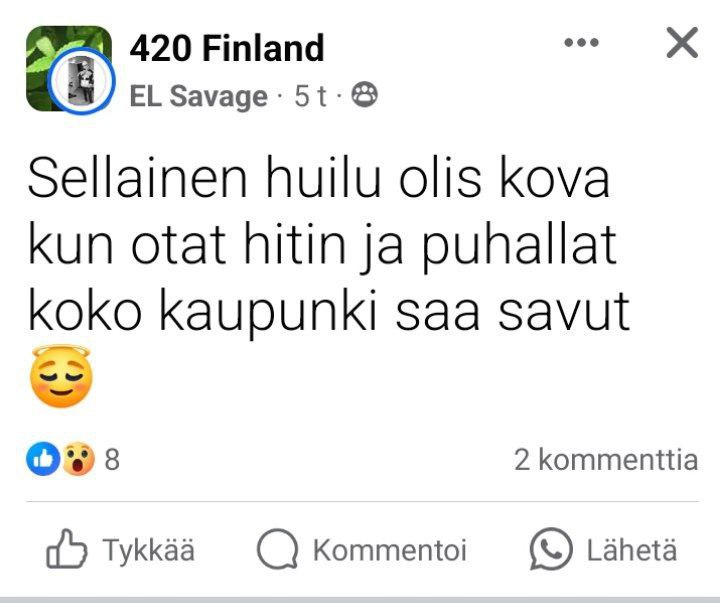Image resolution: width=720 pixels, height=603 pixels.
Task: Open the 2 kommenttia comments list
Action: click(606, 459)
